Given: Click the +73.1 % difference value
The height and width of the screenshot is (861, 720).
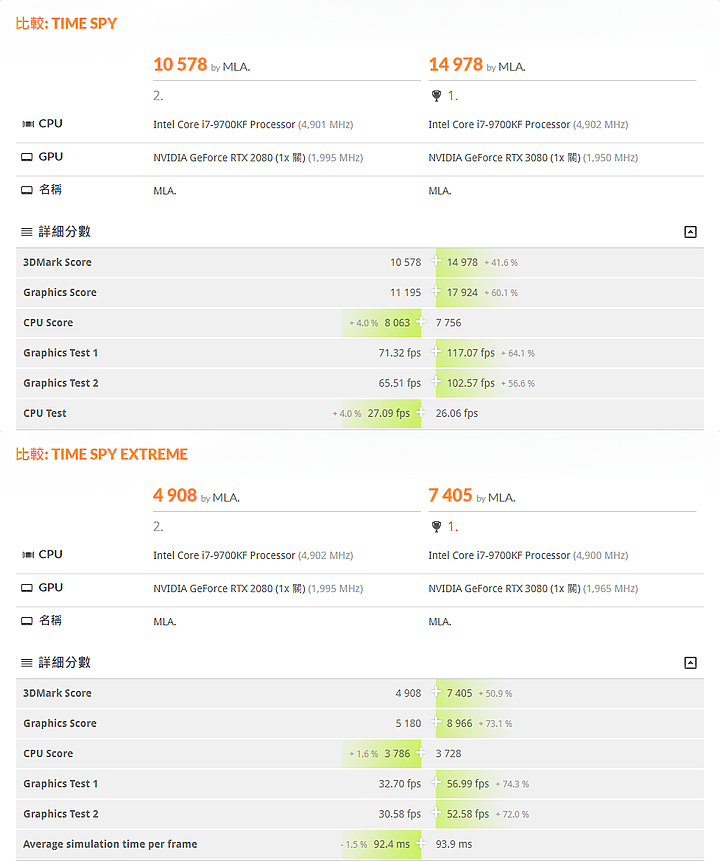Looking at the screenshot, I should point(495,724).
